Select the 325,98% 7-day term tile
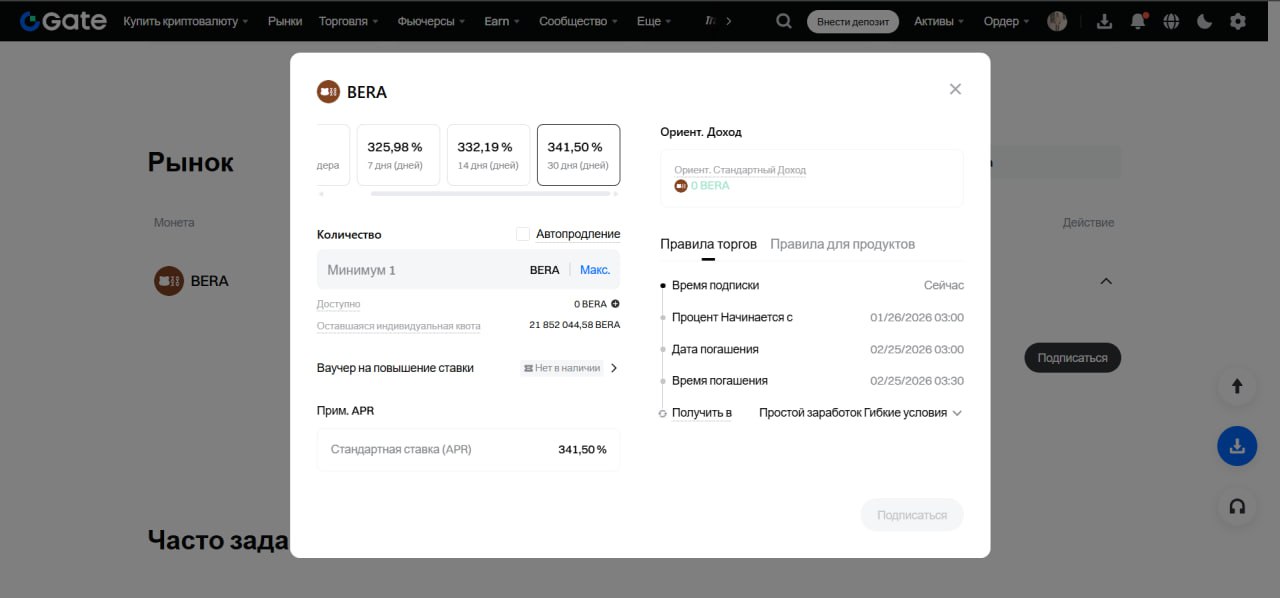The width and height of the screenshot is (1280, 598). click(x=397, y=154)
